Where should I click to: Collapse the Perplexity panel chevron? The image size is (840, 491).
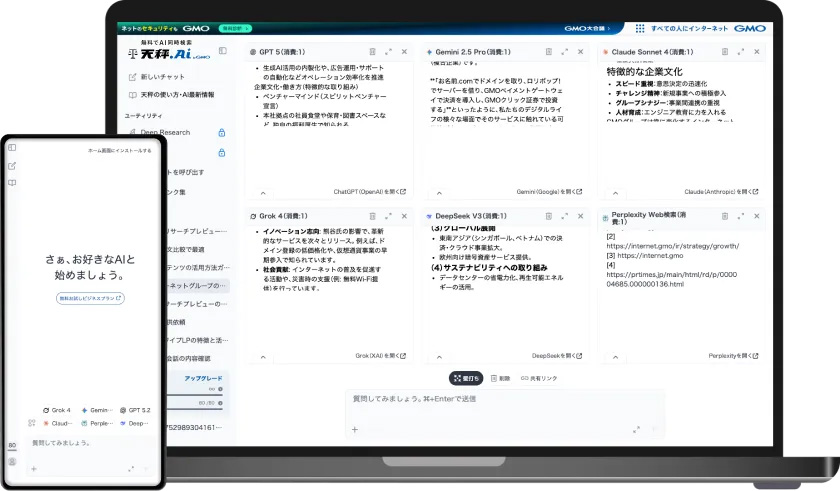pos(616,357)
